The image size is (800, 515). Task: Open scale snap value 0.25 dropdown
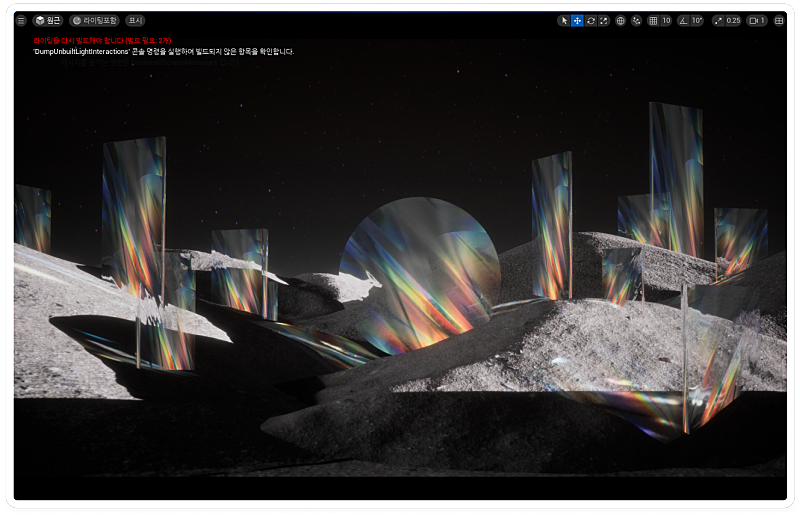(733, 20)
